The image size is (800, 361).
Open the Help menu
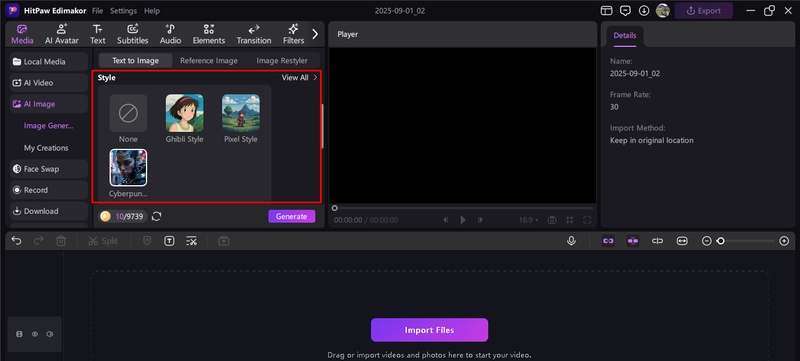tap(152, 11)
